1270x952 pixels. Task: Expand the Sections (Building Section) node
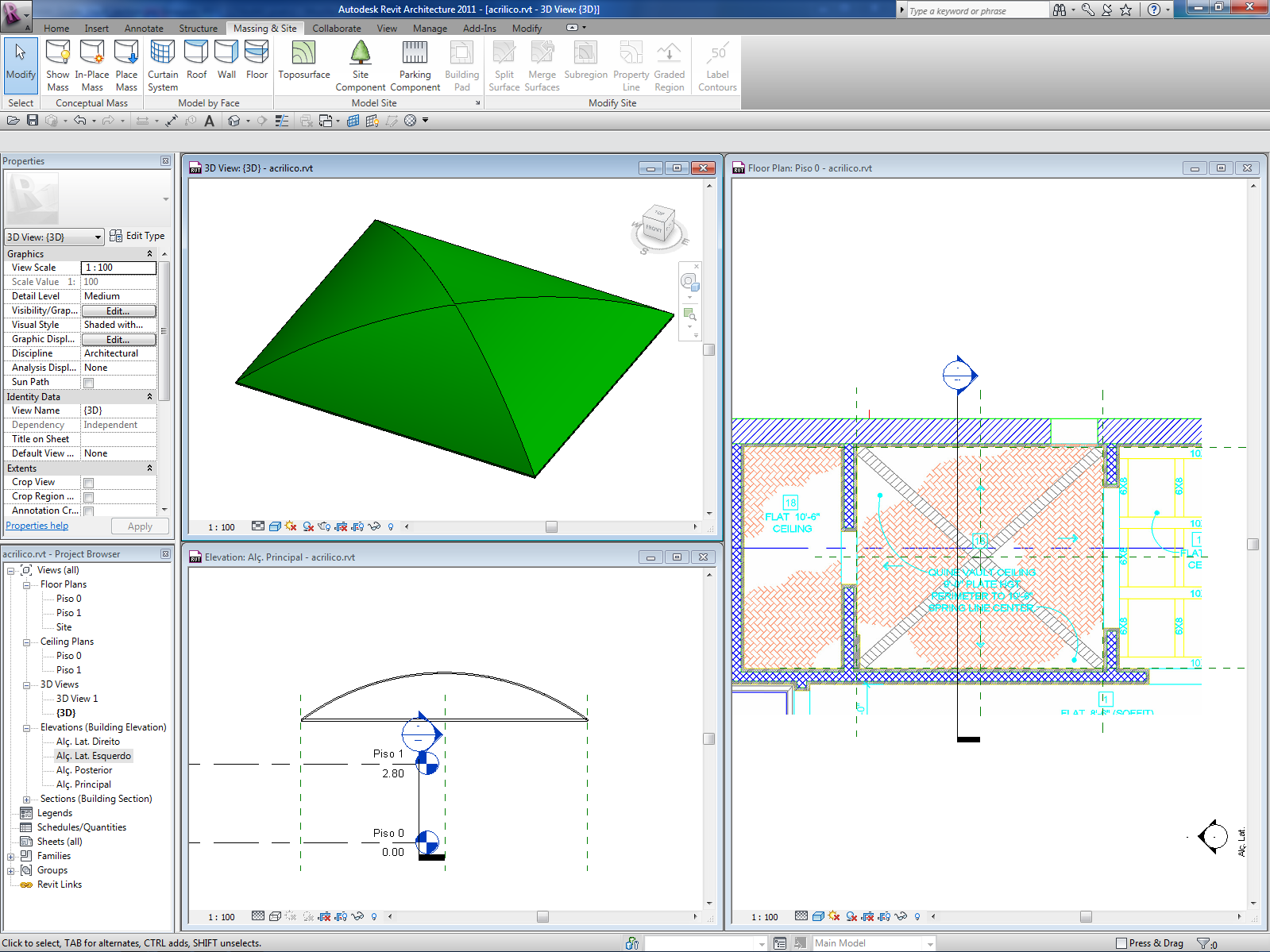(x=26, y=800)
